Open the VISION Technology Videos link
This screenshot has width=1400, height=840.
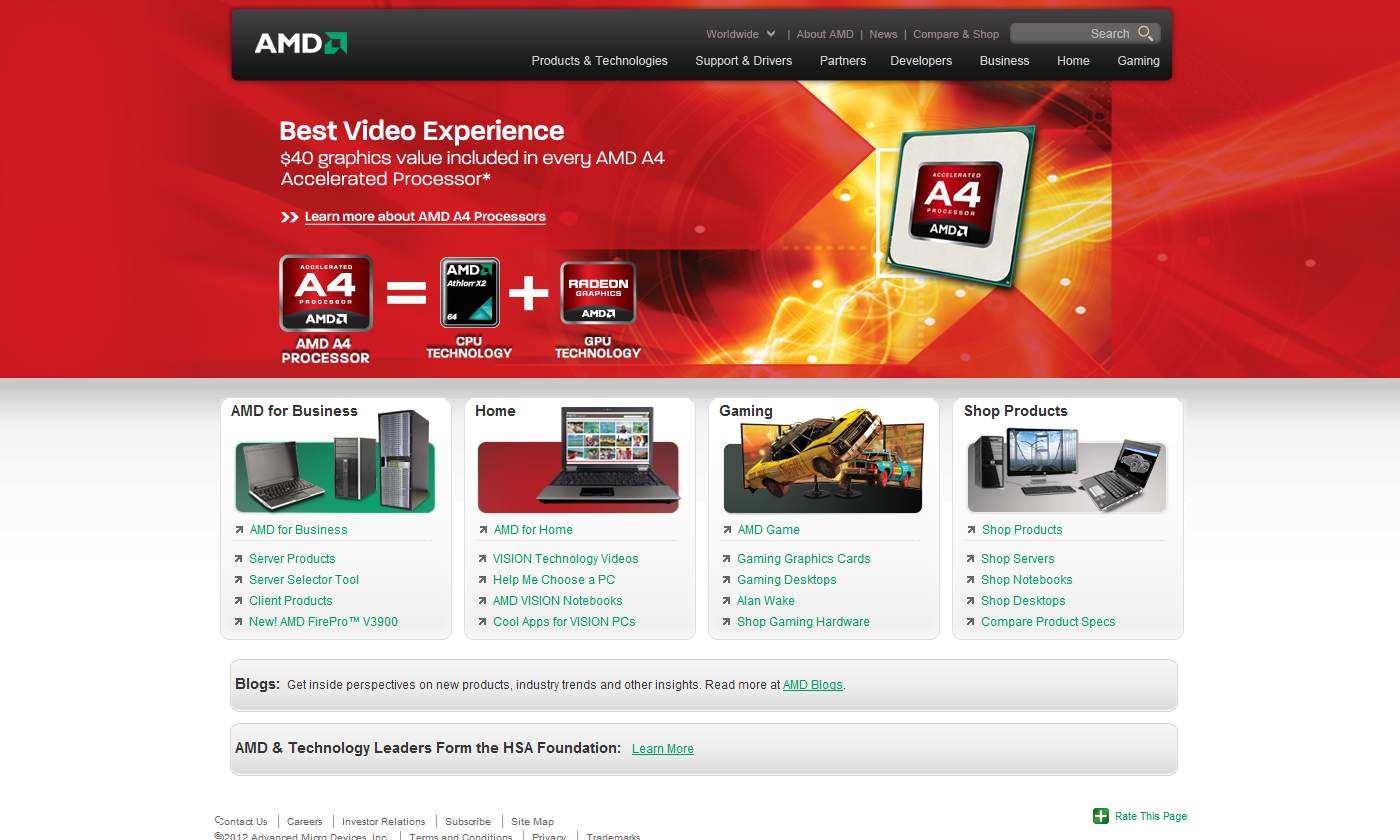pos(565,559)
